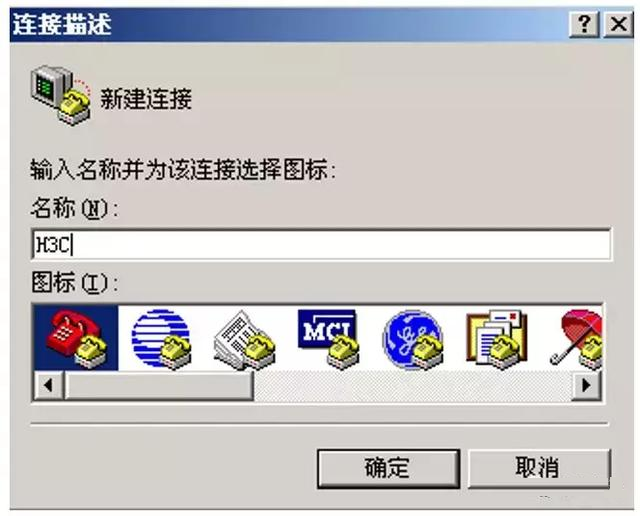
Task: Click the icon list right scroll arrow
Action: pyautogui.click(x=587, y=385)
